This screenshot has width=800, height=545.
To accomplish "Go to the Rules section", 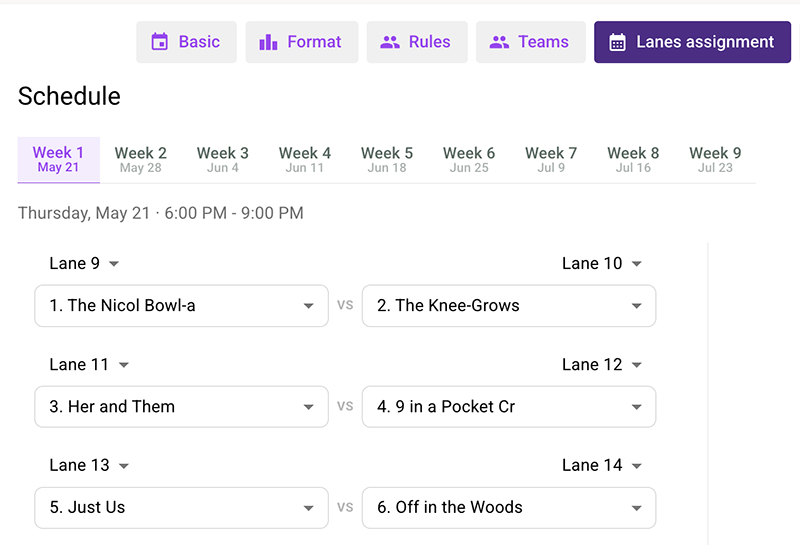I will point(417,42).
